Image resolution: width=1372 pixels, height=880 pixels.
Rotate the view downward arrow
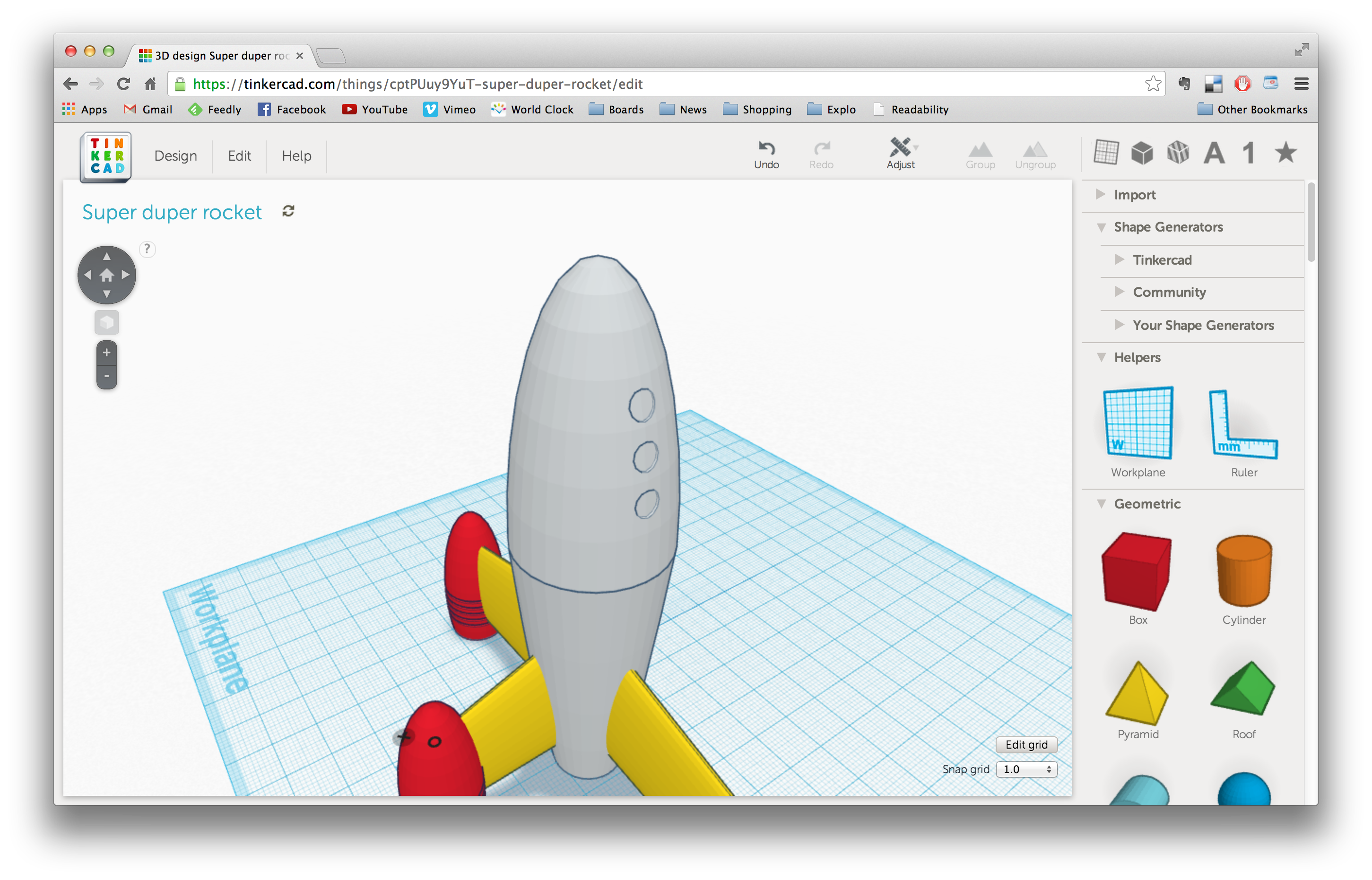point(106,293)
